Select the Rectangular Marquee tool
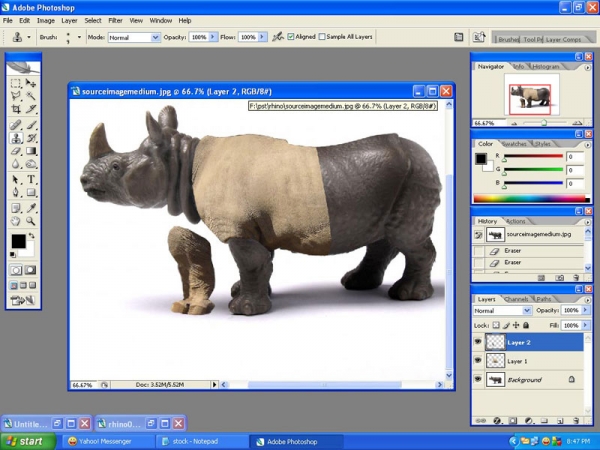This screenshot has width=600, height=450. point(16,83)
